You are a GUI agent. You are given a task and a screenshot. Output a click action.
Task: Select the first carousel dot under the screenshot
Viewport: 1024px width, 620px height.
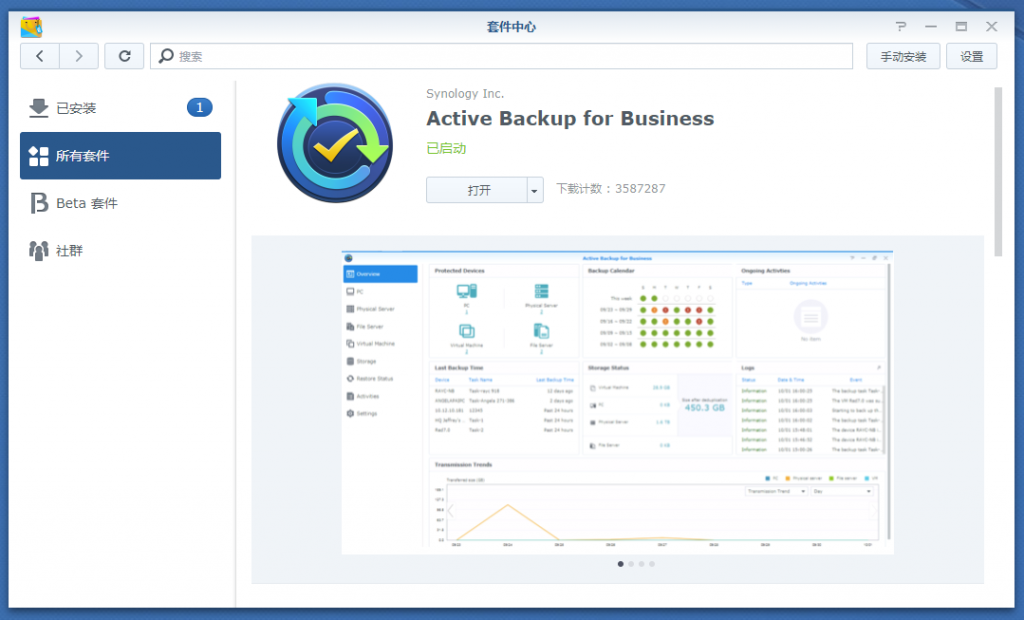620,564
